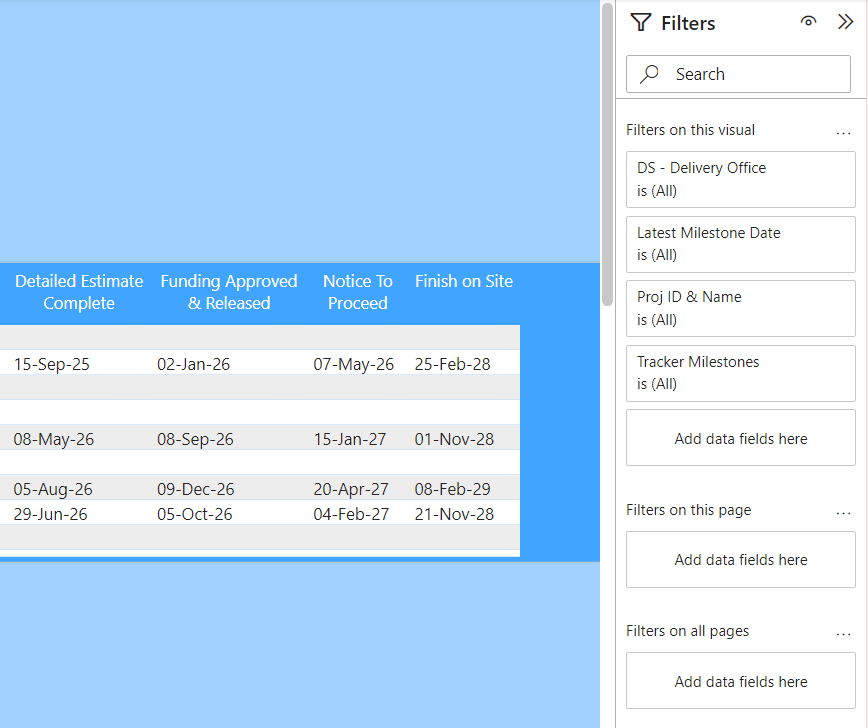
Task: Click the search magnifier icon
Action: (649, 74)
